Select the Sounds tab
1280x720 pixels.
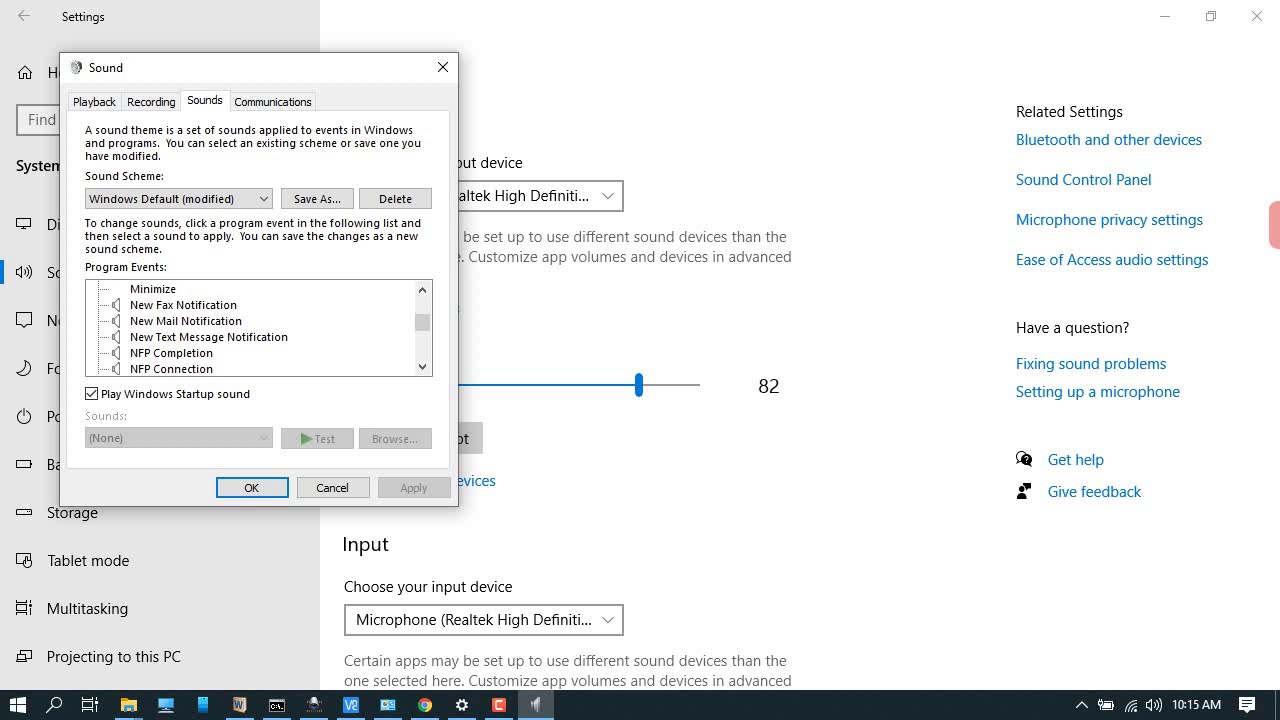tap(205, 100)
